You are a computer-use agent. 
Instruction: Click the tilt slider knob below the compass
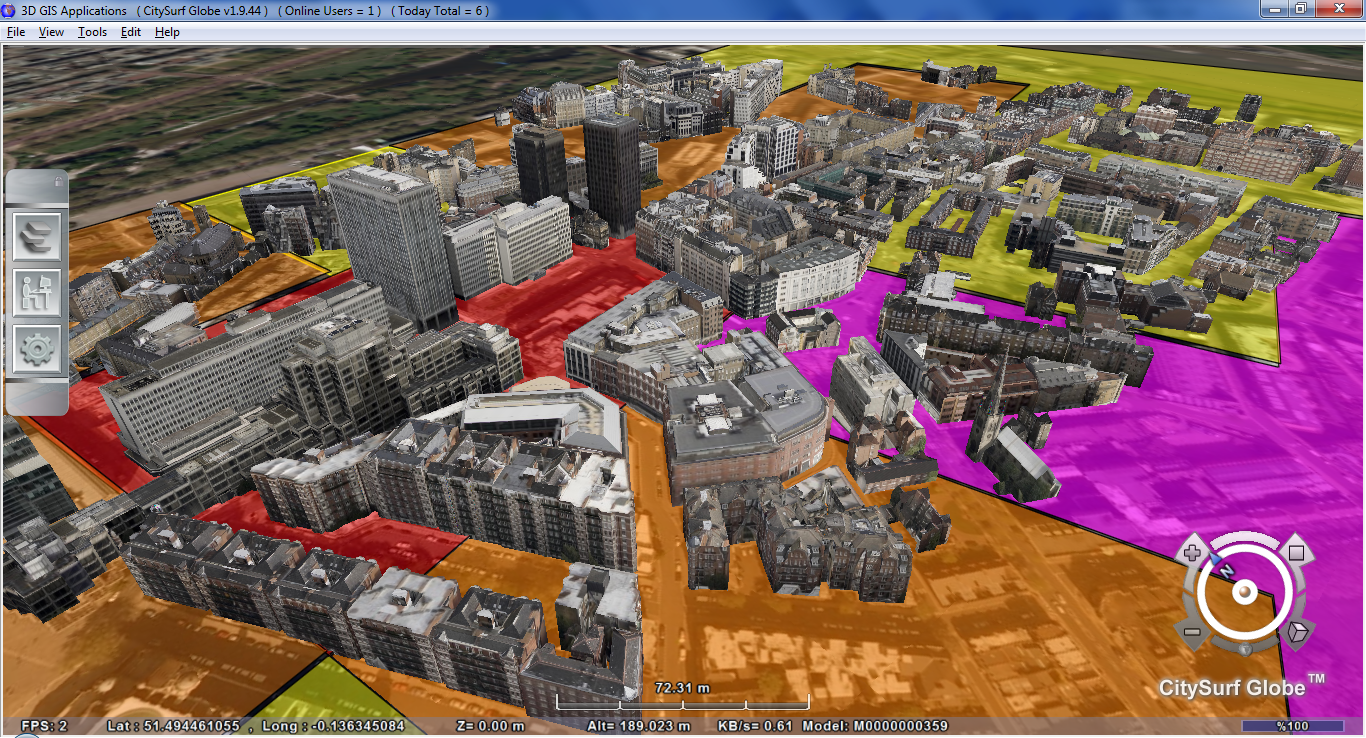(x=1244, y=650)
